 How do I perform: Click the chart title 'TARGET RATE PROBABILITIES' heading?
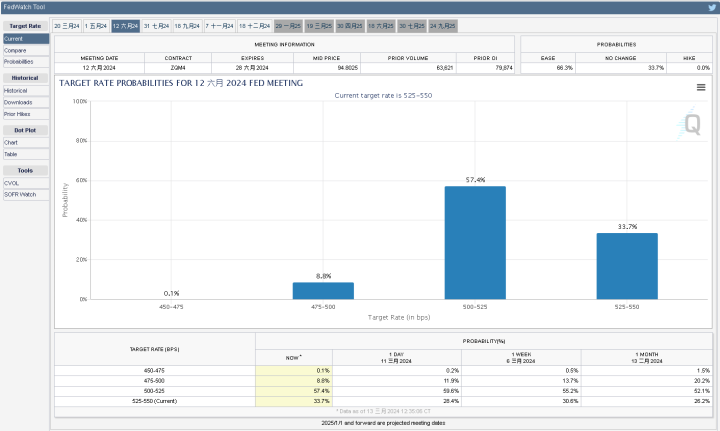[181, 83]
